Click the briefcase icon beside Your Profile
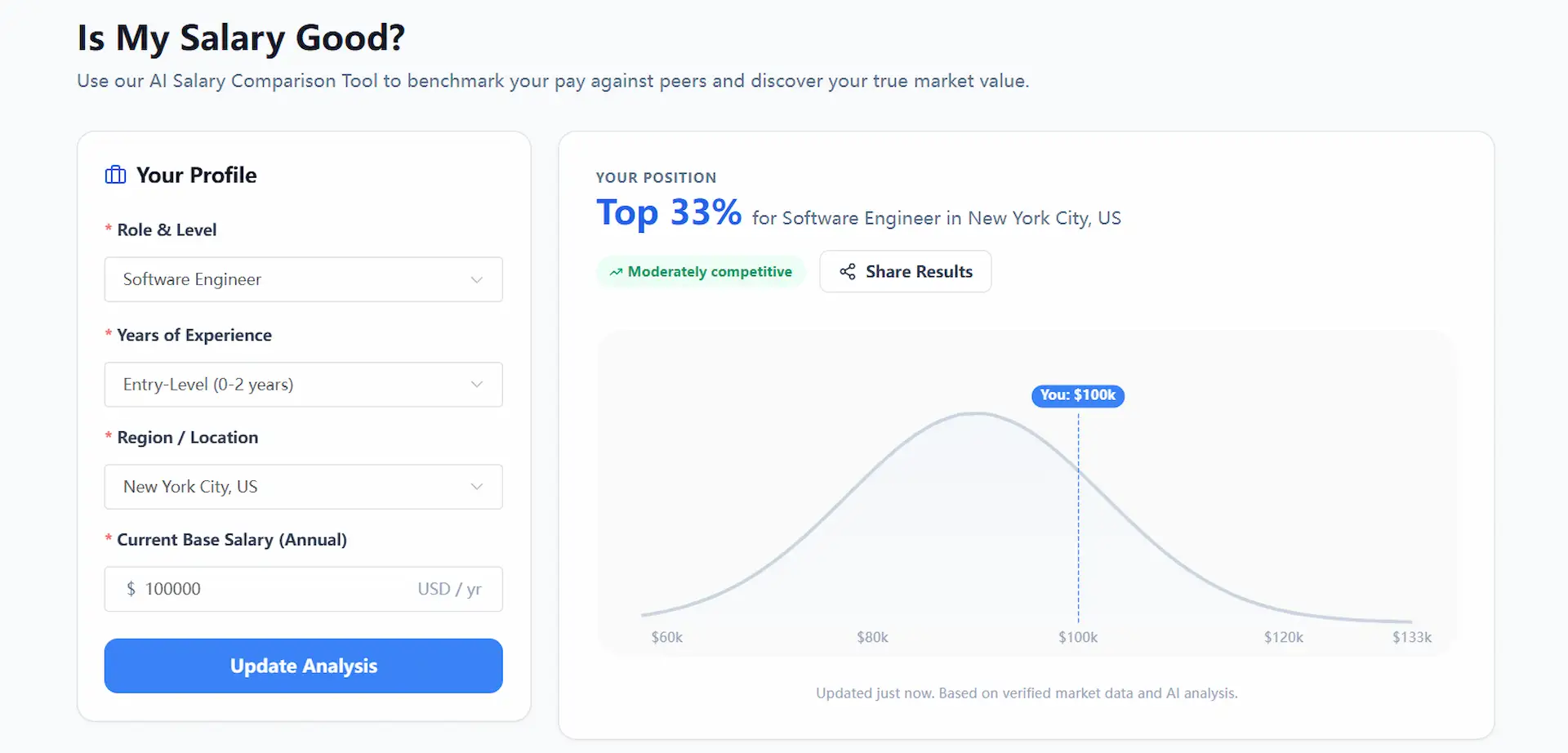This screenshot has width=1568, height=753. [x=114, y=174]
